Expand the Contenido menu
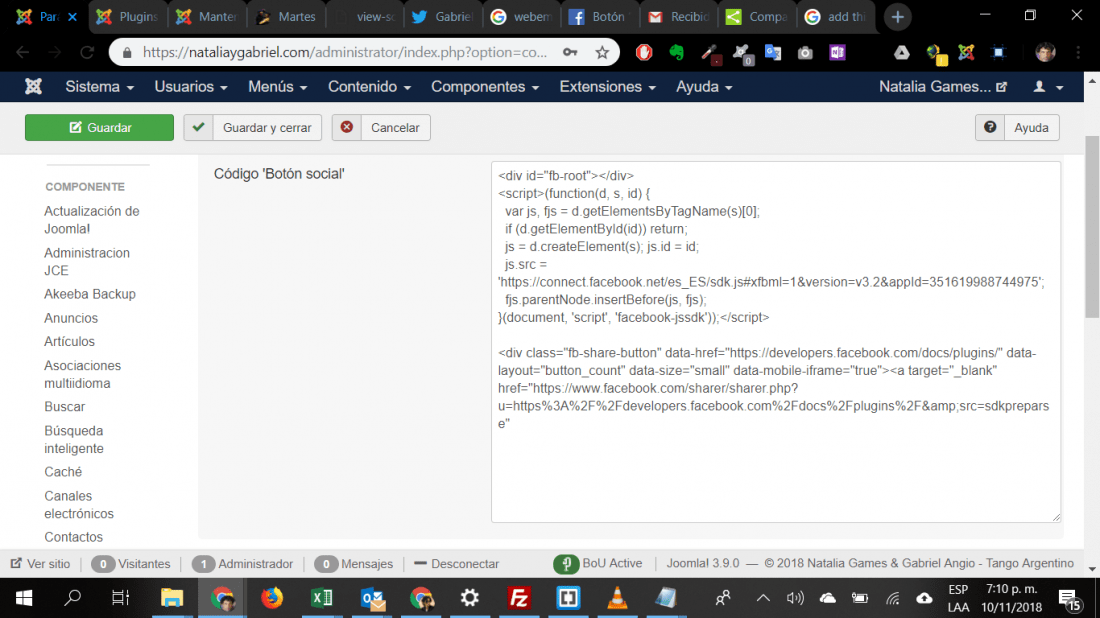The image size is (1100, 618). [x=370, y=87]
